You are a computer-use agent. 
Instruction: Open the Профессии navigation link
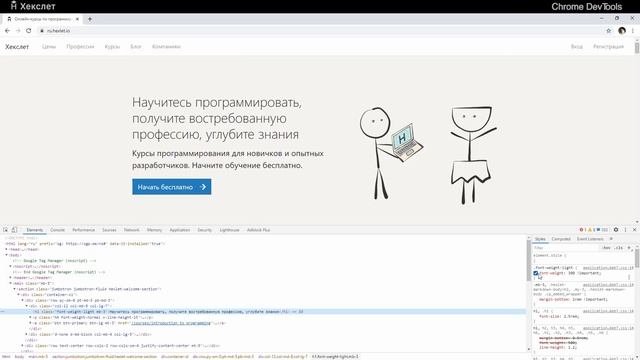[x=80, y=47]
